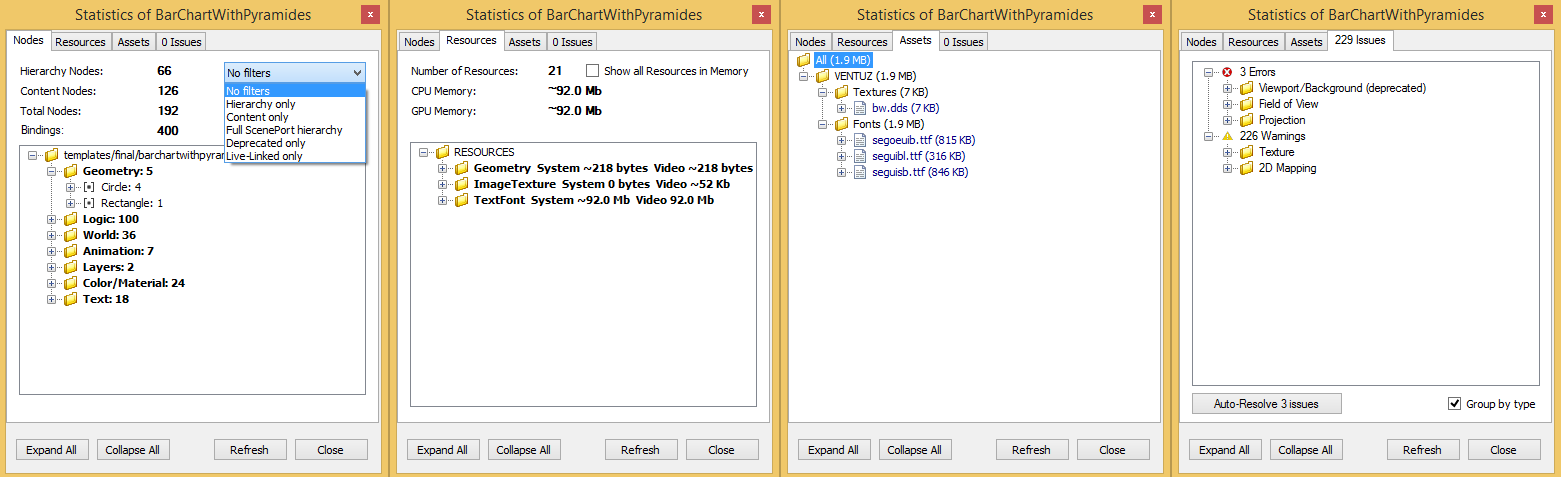Choose Full ScenePort hierarchy from filter list
This screenshot has height=477, width=1561.
pyautogui.click(x=284, y=130)
